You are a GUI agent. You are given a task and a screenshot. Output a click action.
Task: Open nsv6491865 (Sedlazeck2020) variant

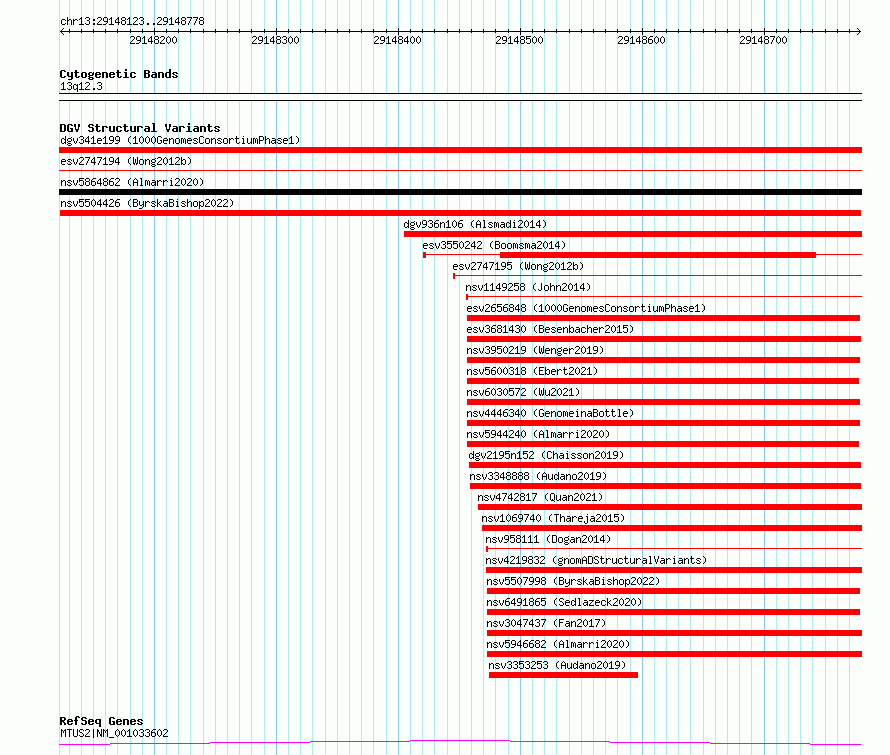coord(564,602)
